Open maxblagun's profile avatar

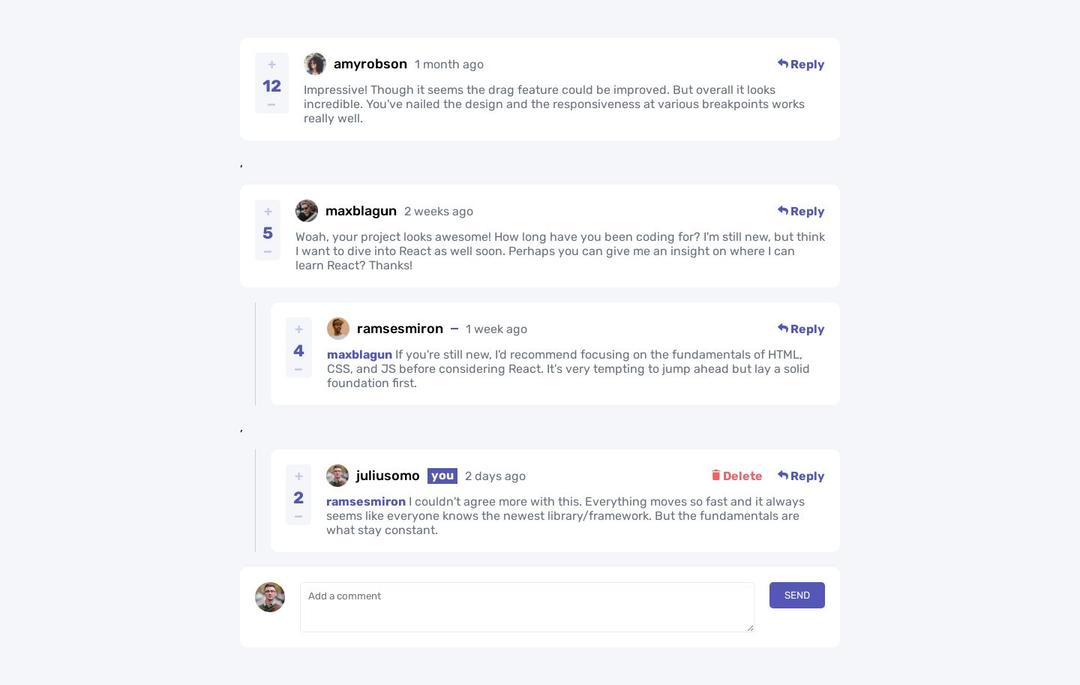click(x=307, y=211)
